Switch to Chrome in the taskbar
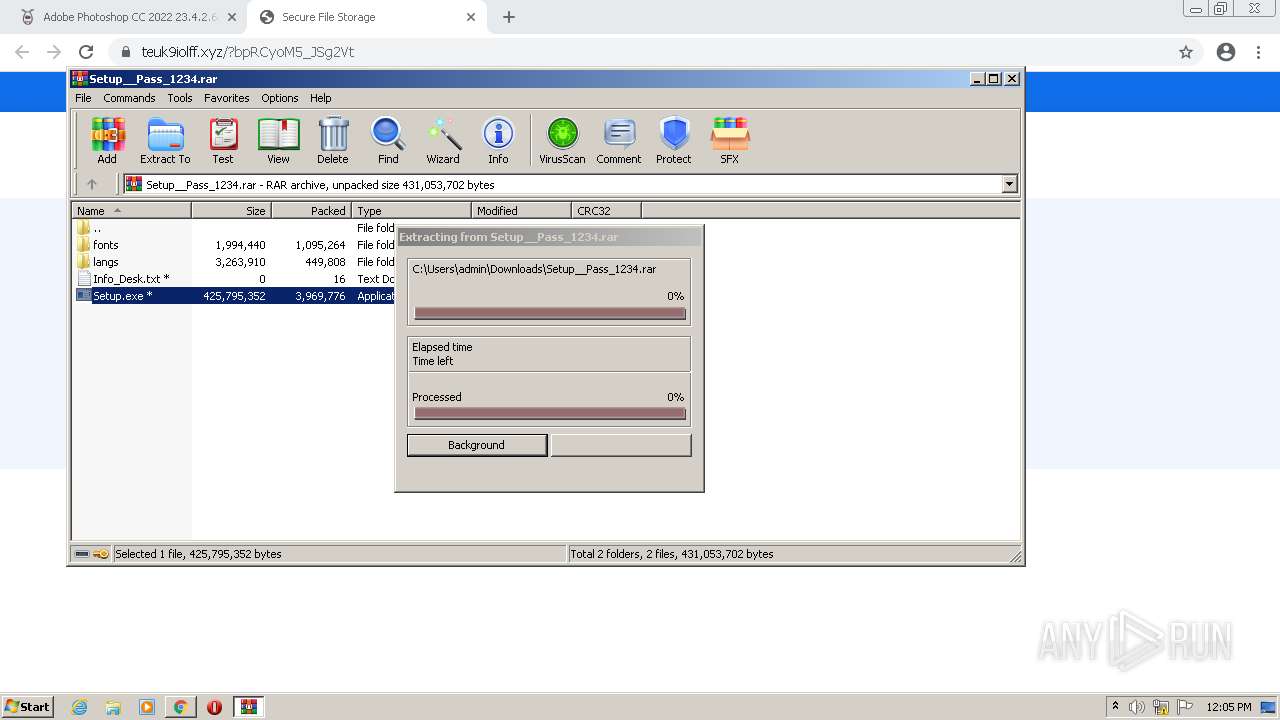The width and height of the screenshot is (1280, 720). click(x=180, y=707)
